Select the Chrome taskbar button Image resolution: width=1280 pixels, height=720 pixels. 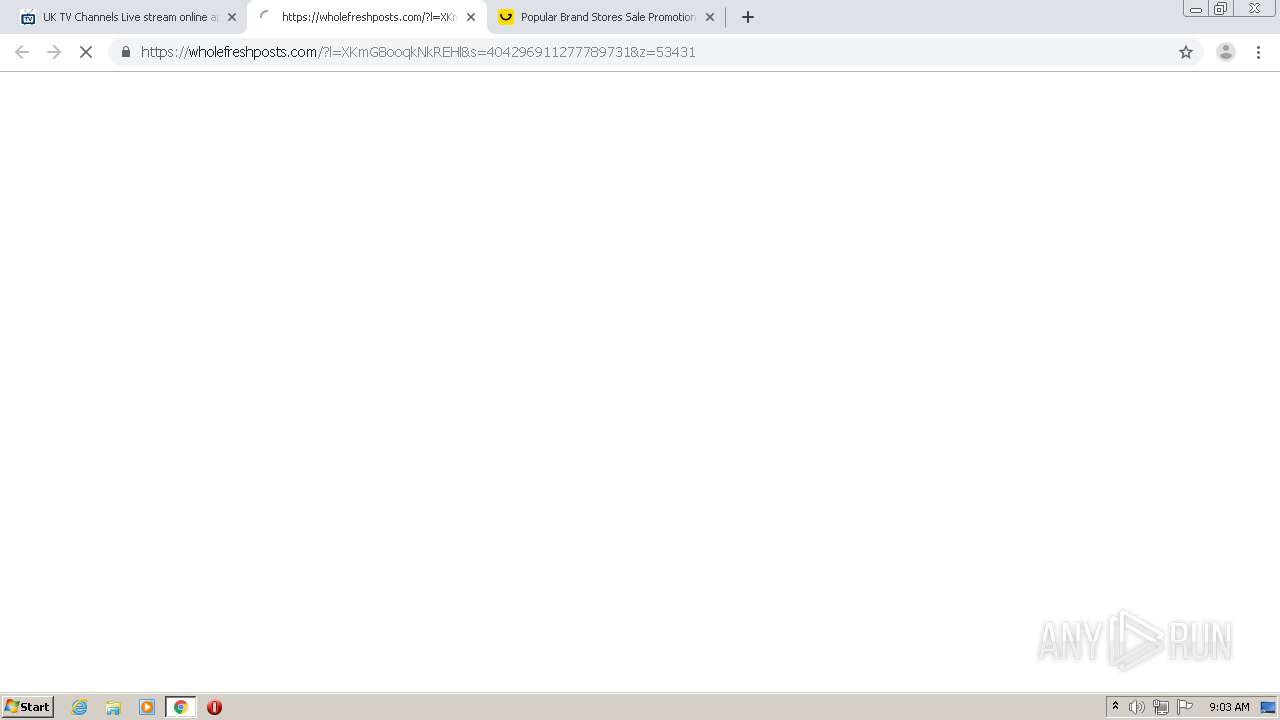(180, 707)
